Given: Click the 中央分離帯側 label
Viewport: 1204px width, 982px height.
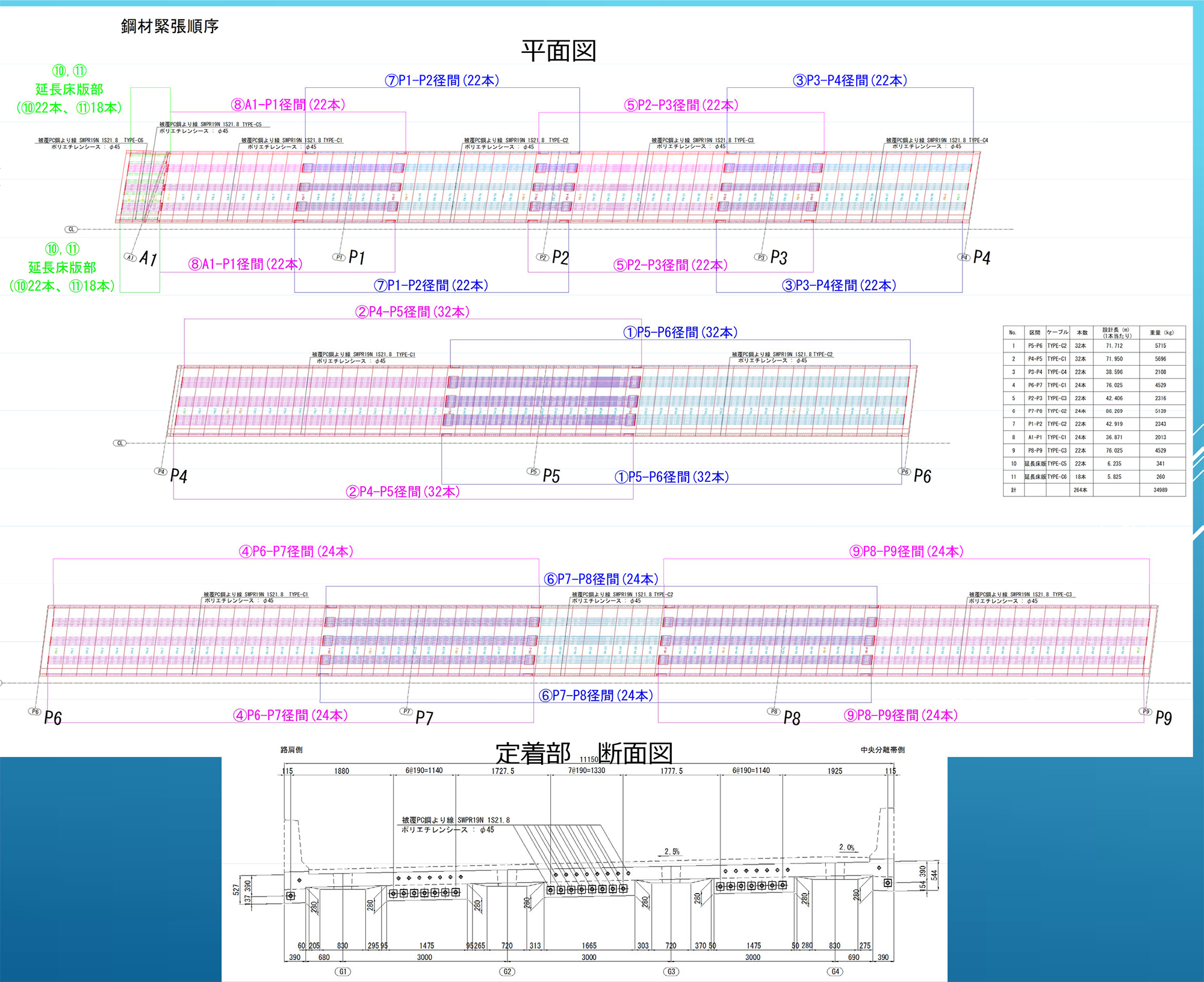Looking at the screenshot, I should pyautogui.click(x=882, y=750).
